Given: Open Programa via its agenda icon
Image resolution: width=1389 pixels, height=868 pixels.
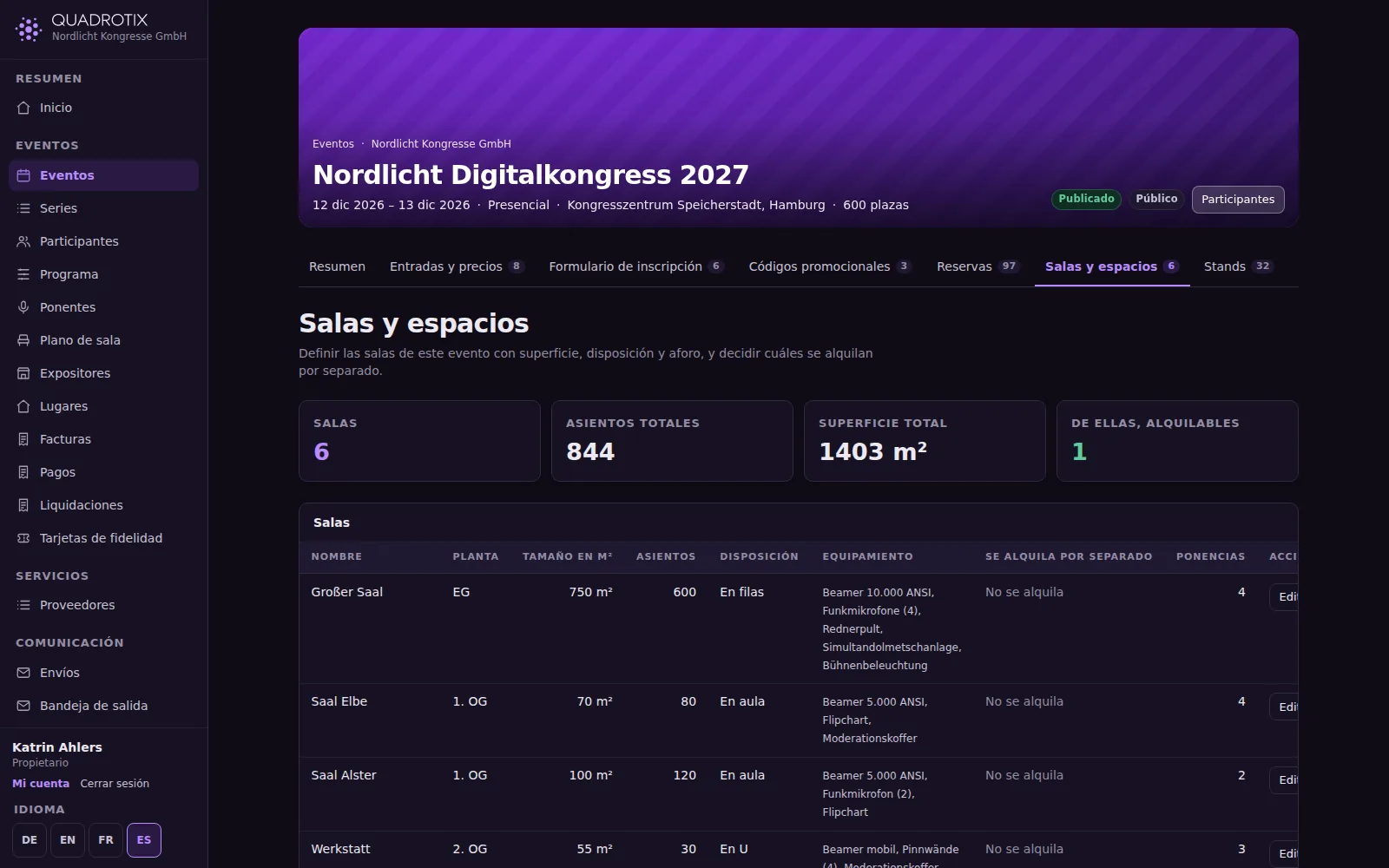Looking at the screenshot, I should tap(23, 274).
